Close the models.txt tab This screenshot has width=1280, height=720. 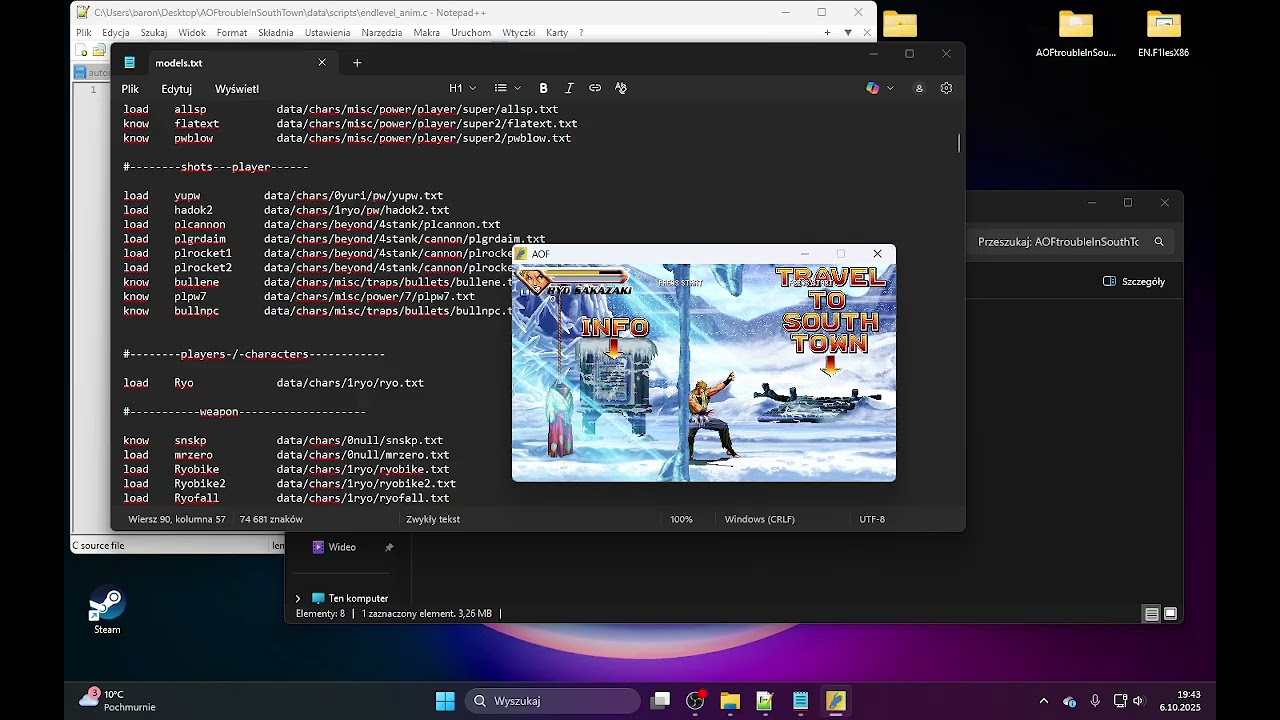(322, 63)
